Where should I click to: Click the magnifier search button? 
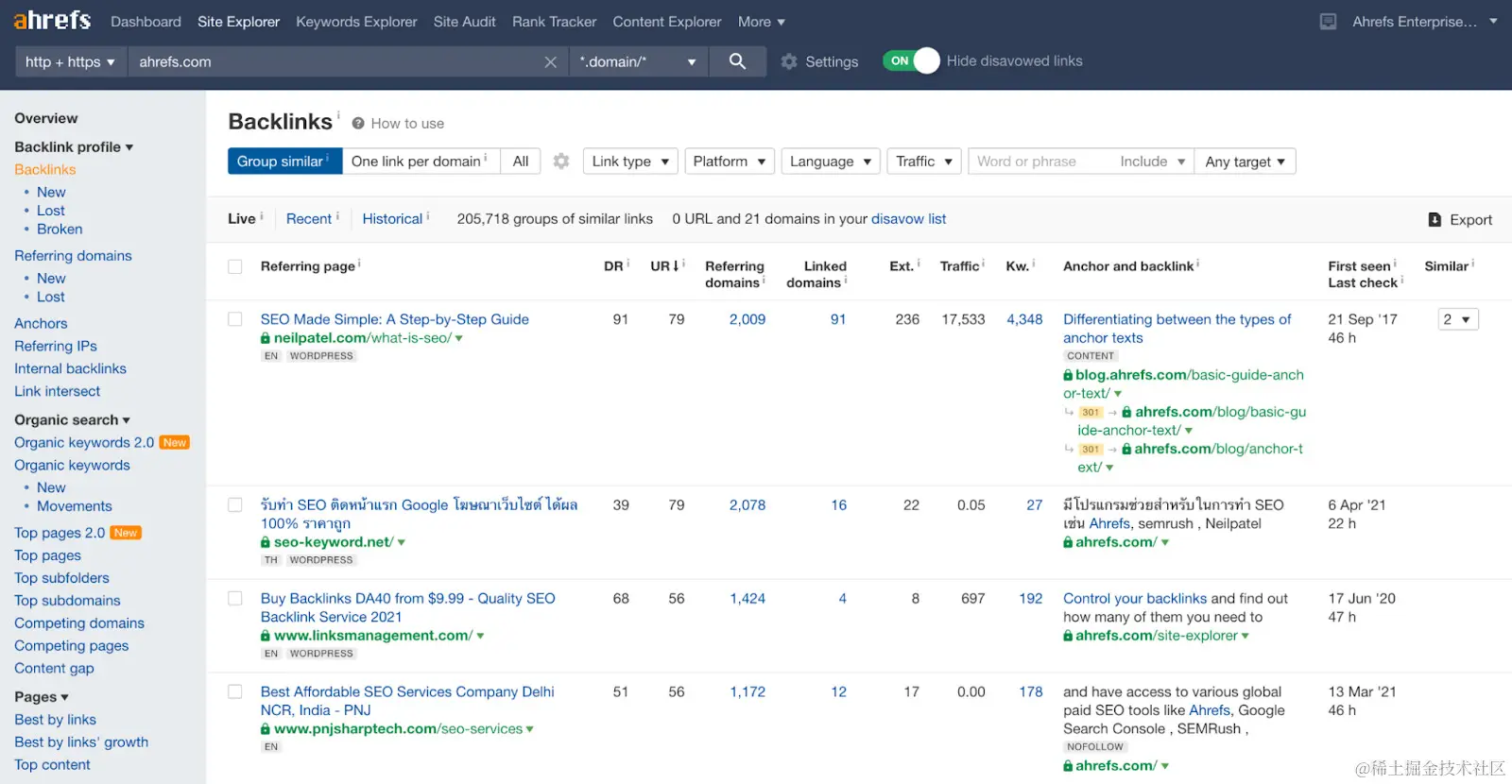[737, 61]
